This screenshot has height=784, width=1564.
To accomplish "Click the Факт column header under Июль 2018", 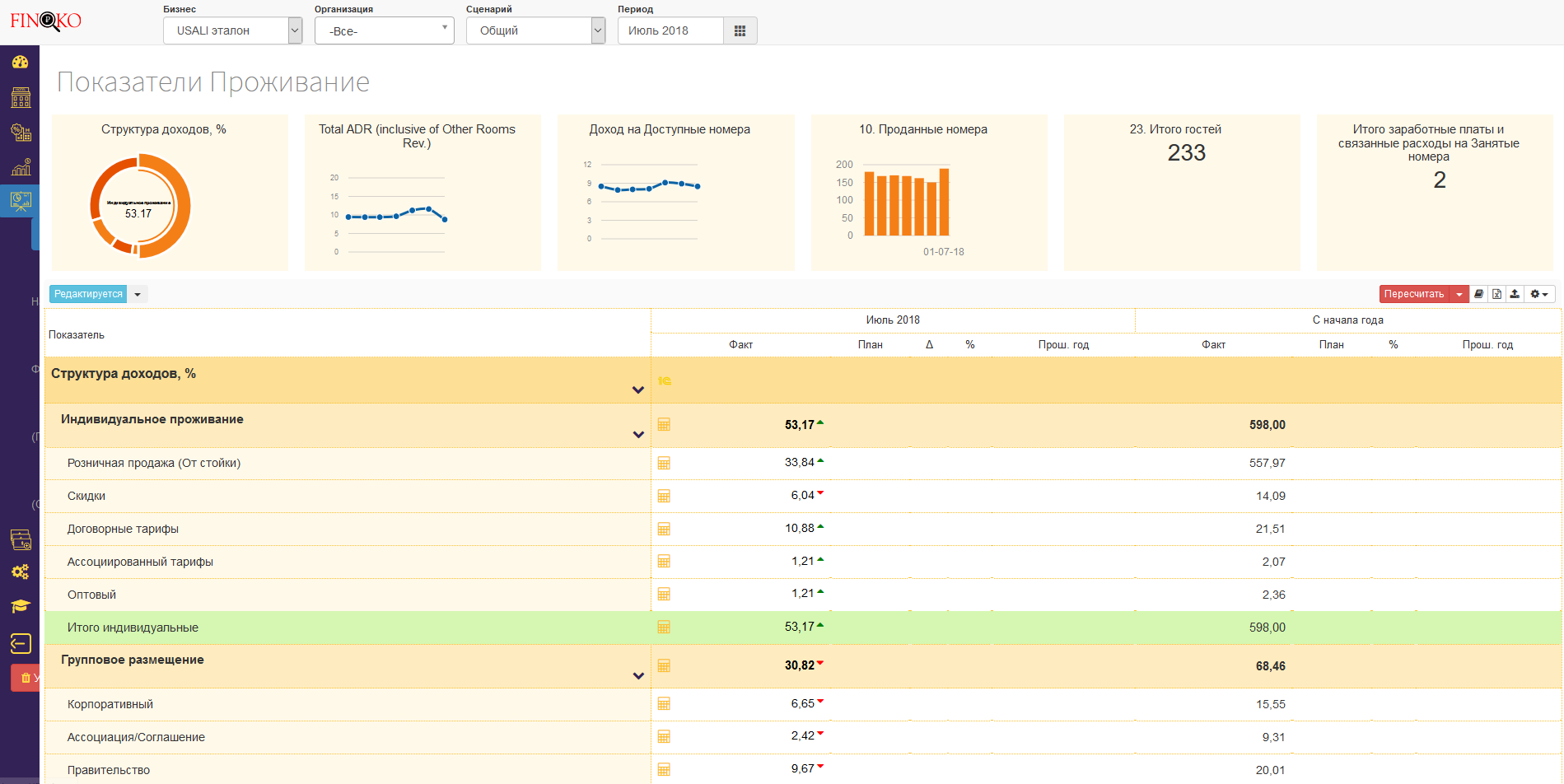I will point(740,345).
